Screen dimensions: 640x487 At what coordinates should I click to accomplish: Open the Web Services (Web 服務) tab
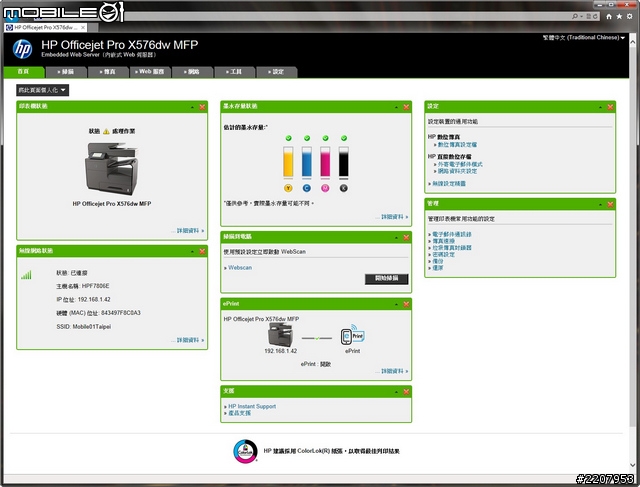point(150,72)
